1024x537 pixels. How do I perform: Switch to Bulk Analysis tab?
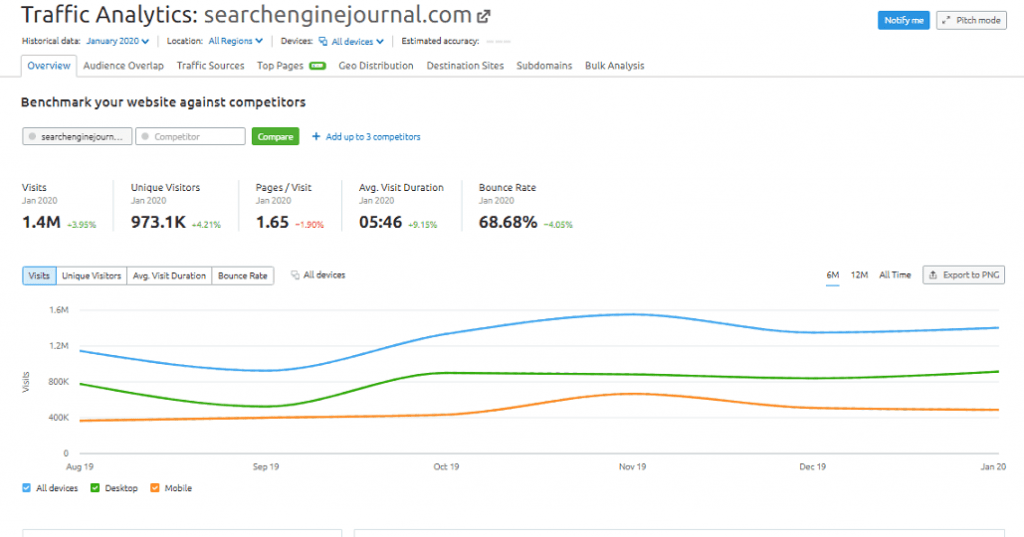615,65
